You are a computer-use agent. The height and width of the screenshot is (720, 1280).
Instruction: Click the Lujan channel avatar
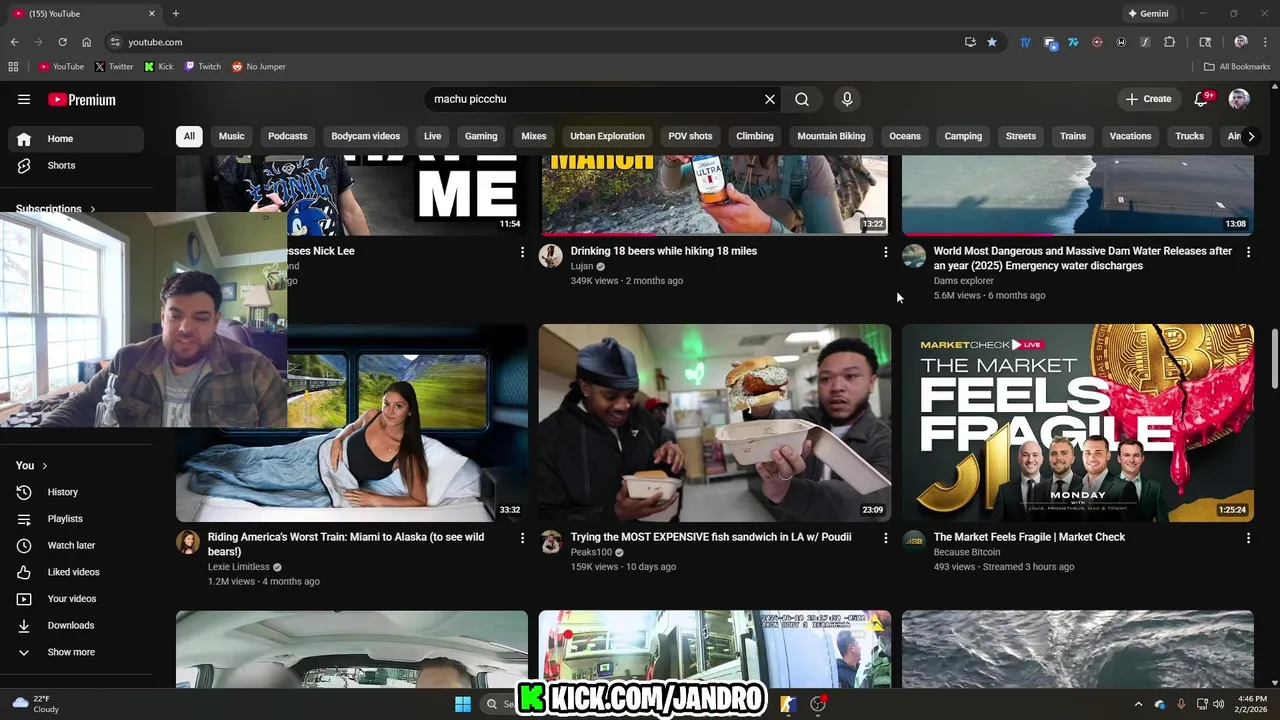(551, 256)
